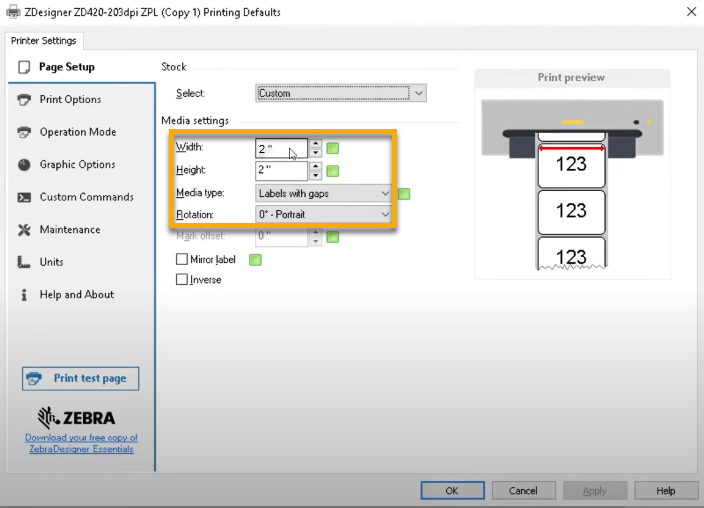Click the Help and About info icon
The width and height of the screenshot is (704, 508).
[x=24, y=295]
